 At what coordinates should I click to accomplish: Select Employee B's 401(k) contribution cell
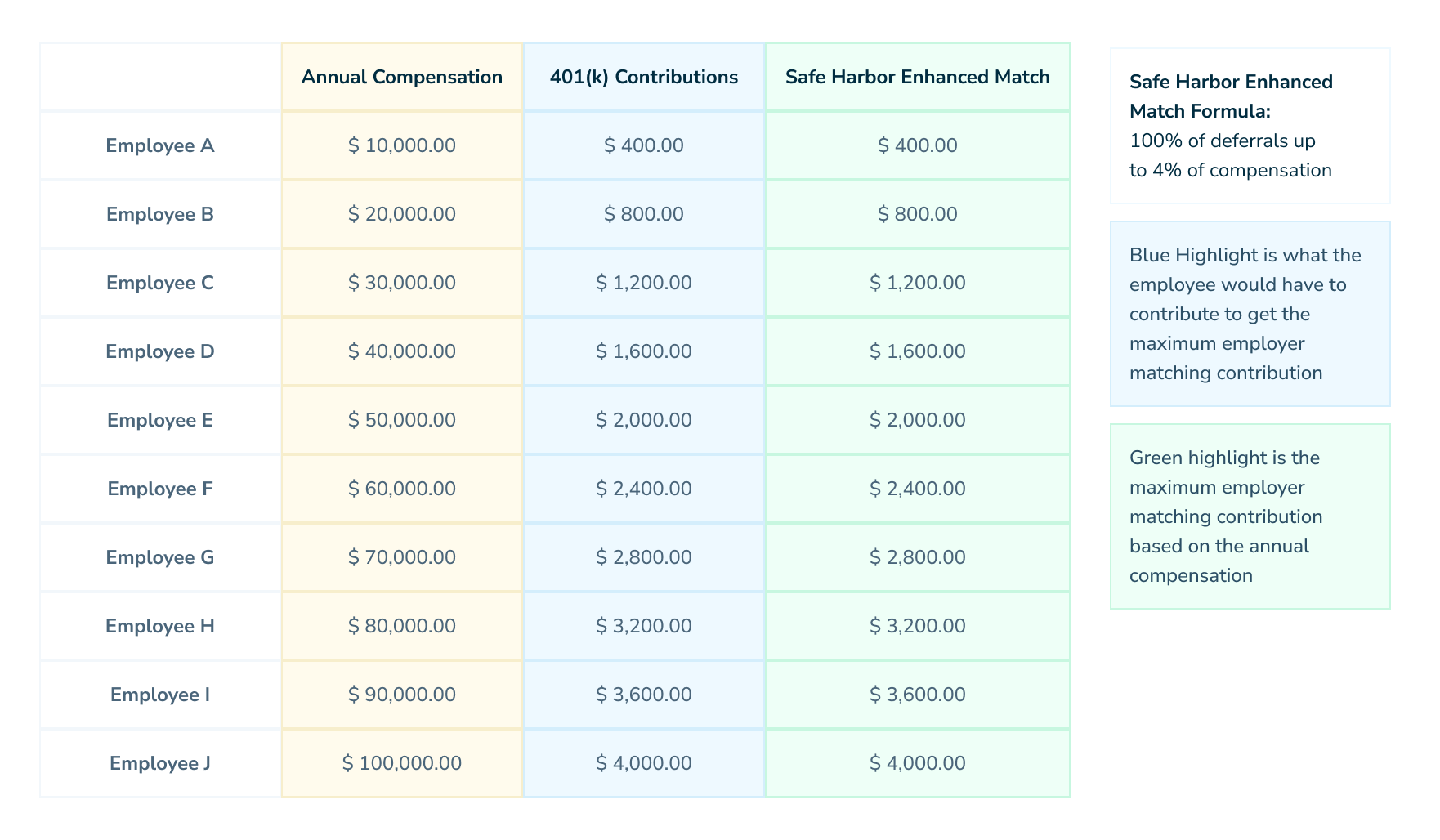(x=643, y=214)
